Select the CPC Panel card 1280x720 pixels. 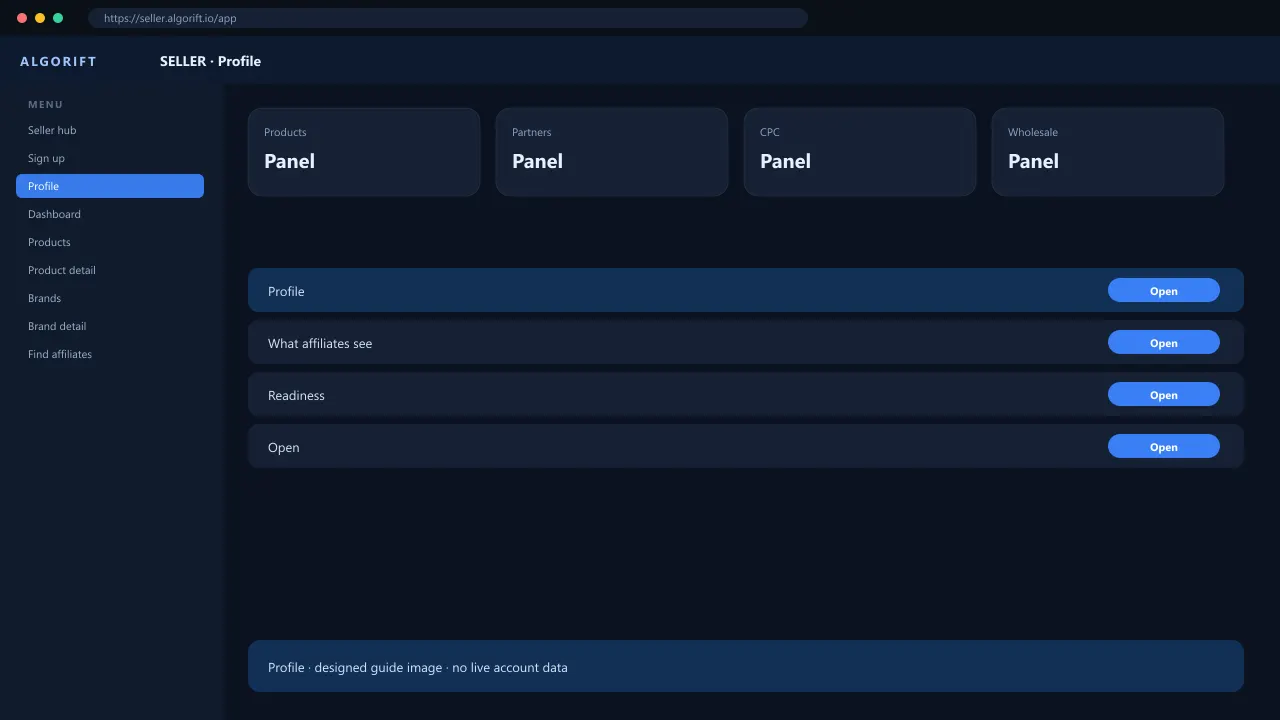[860, 152]
